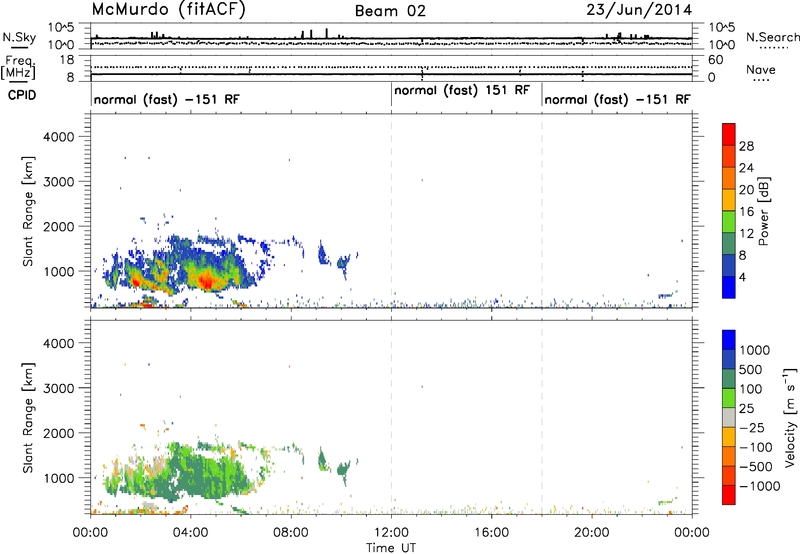Click the '500' Velocity colorbar tick label

(x=751, y=369)
